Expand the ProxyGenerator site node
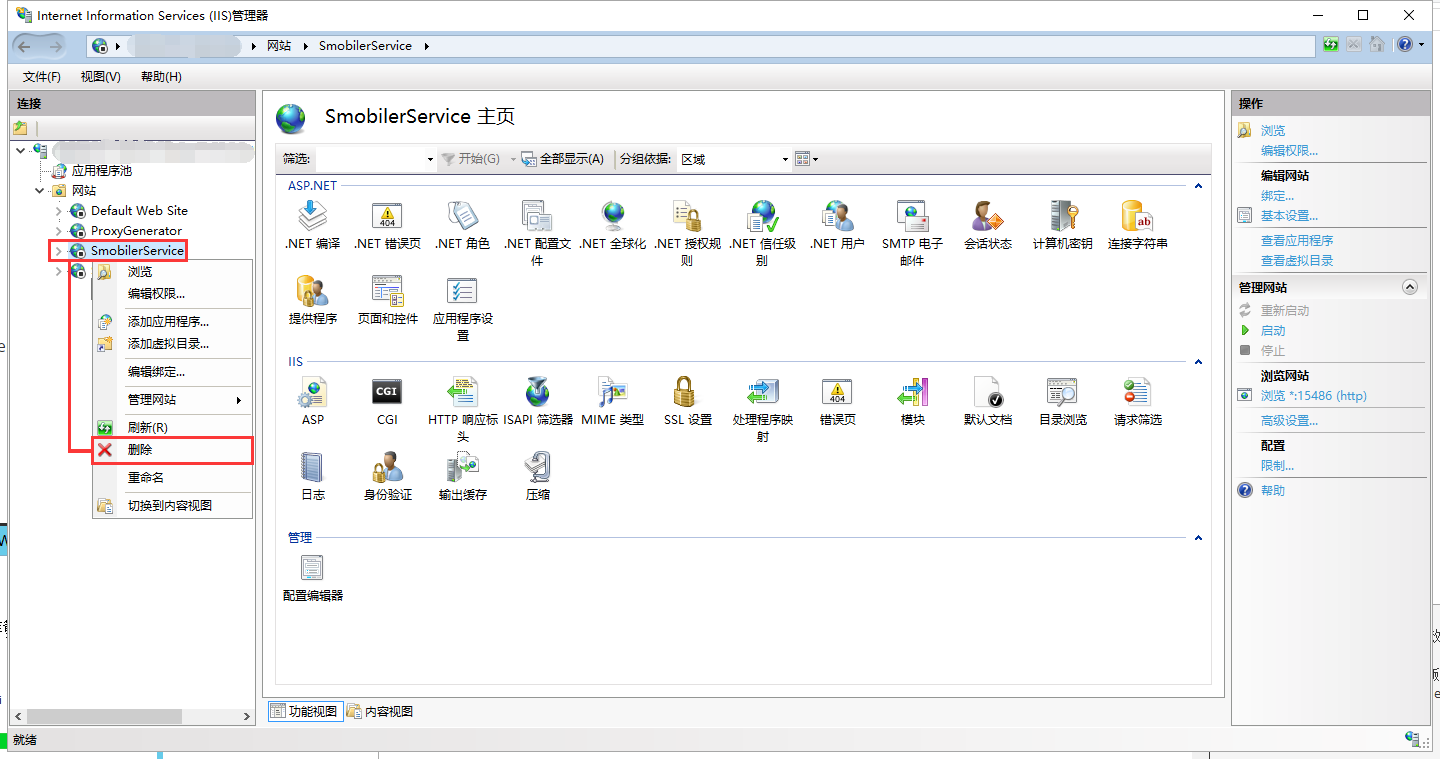 click(58, 231)
